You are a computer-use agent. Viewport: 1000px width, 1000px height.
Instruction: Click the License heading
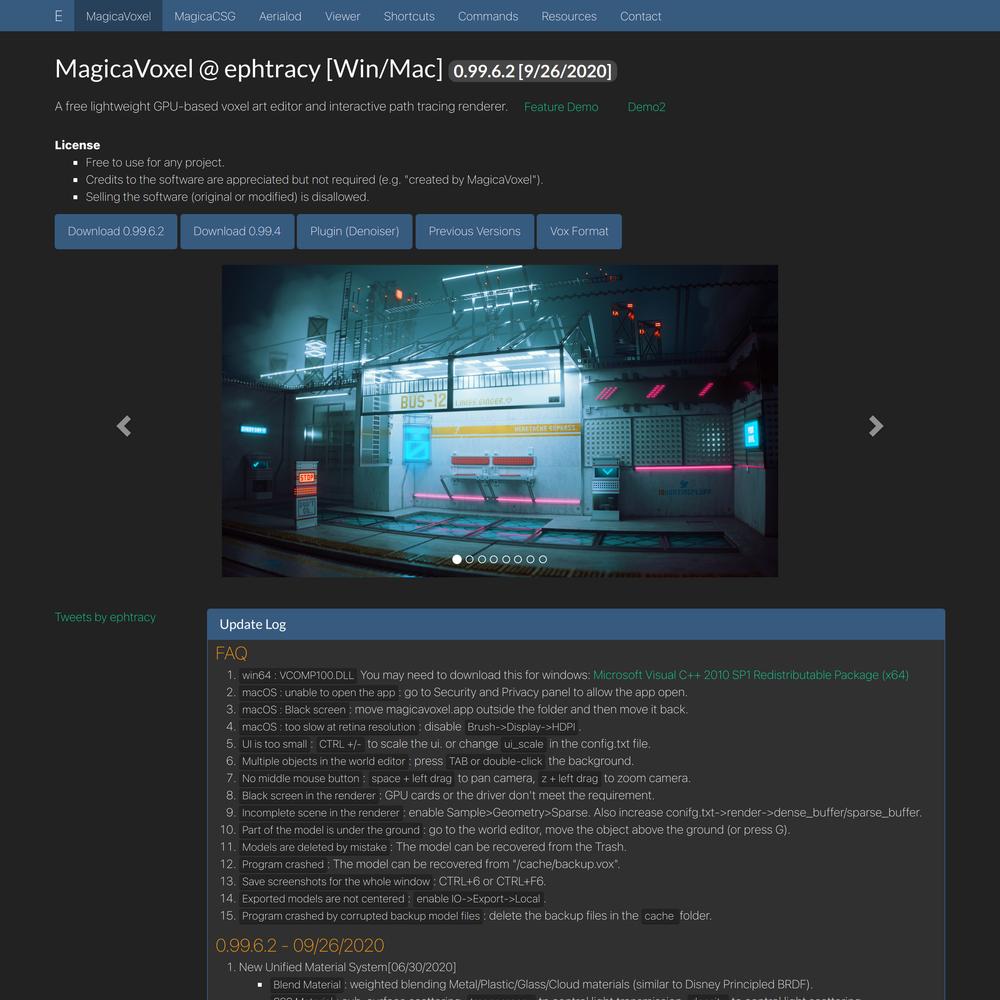[x=77, y=145]
